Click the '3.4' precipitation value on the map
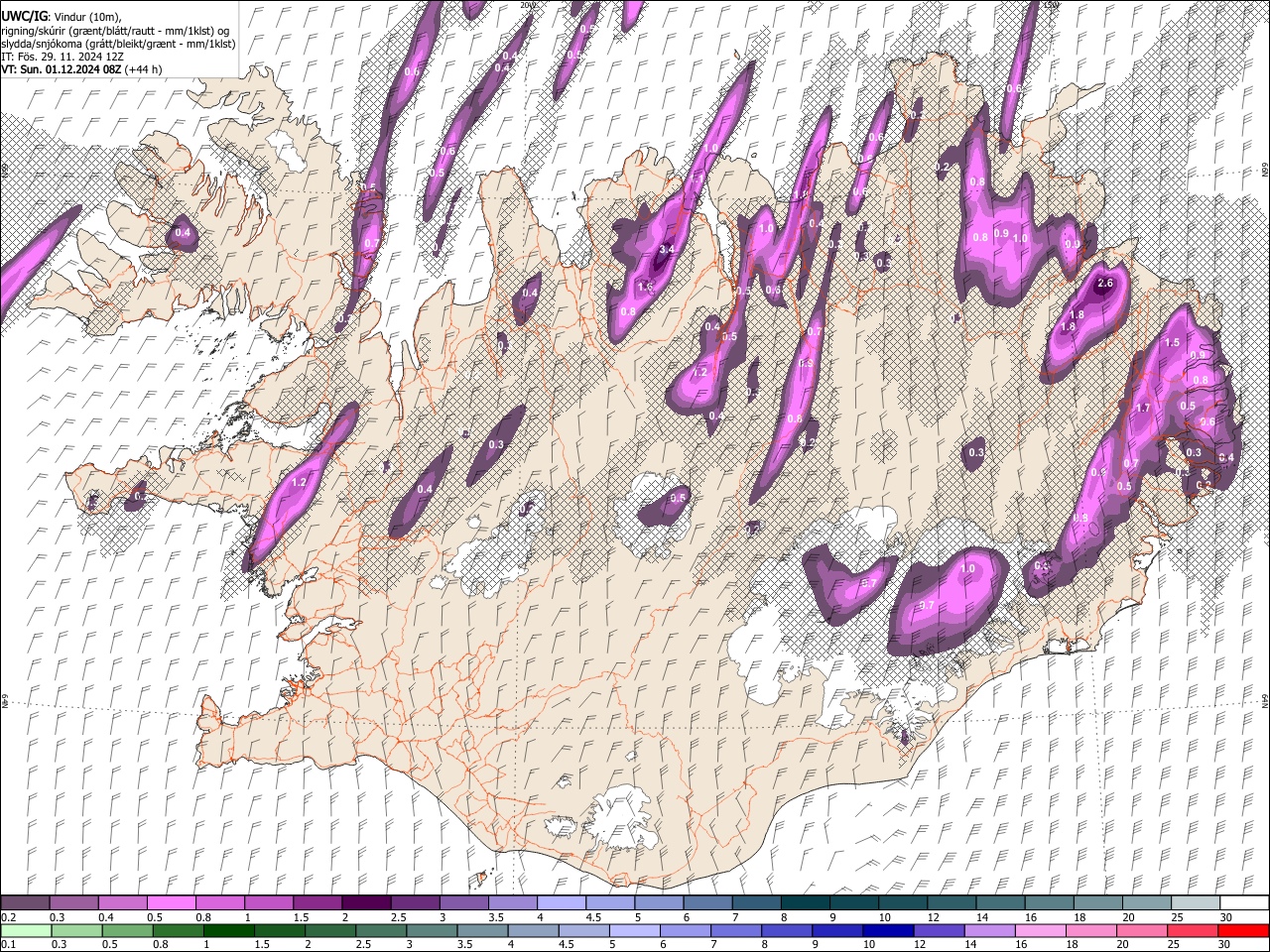This screenshot has height=952, width=1270. 667,249
